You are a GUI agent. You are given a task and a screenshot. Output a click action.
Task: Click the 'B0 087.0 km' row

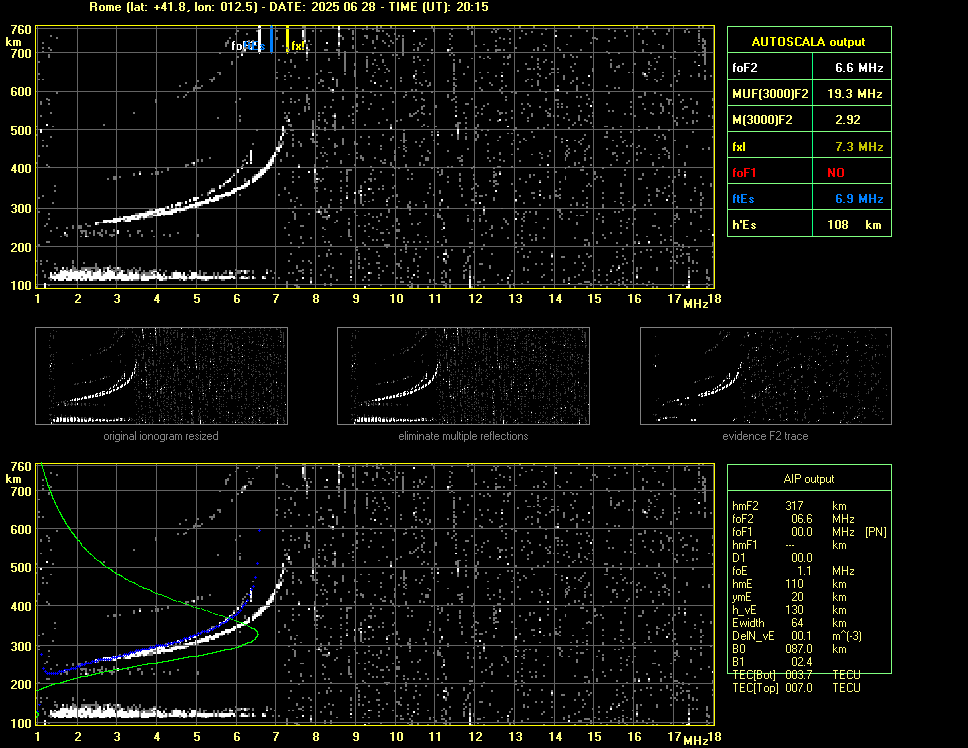click(x=790, y=649)
